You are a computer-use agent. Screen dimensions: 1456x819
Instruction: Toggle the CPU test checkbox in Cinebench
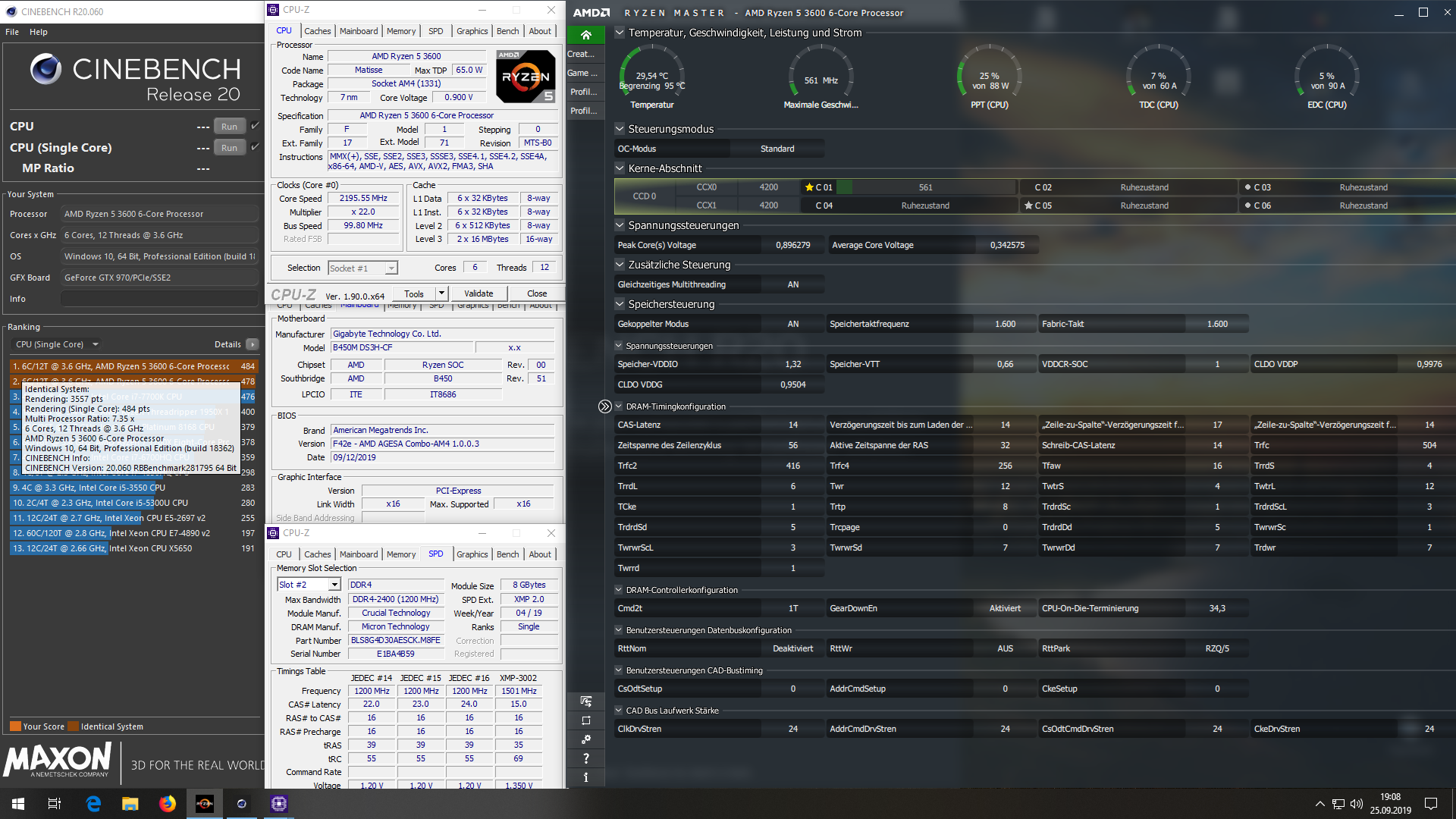pos(256,126)
